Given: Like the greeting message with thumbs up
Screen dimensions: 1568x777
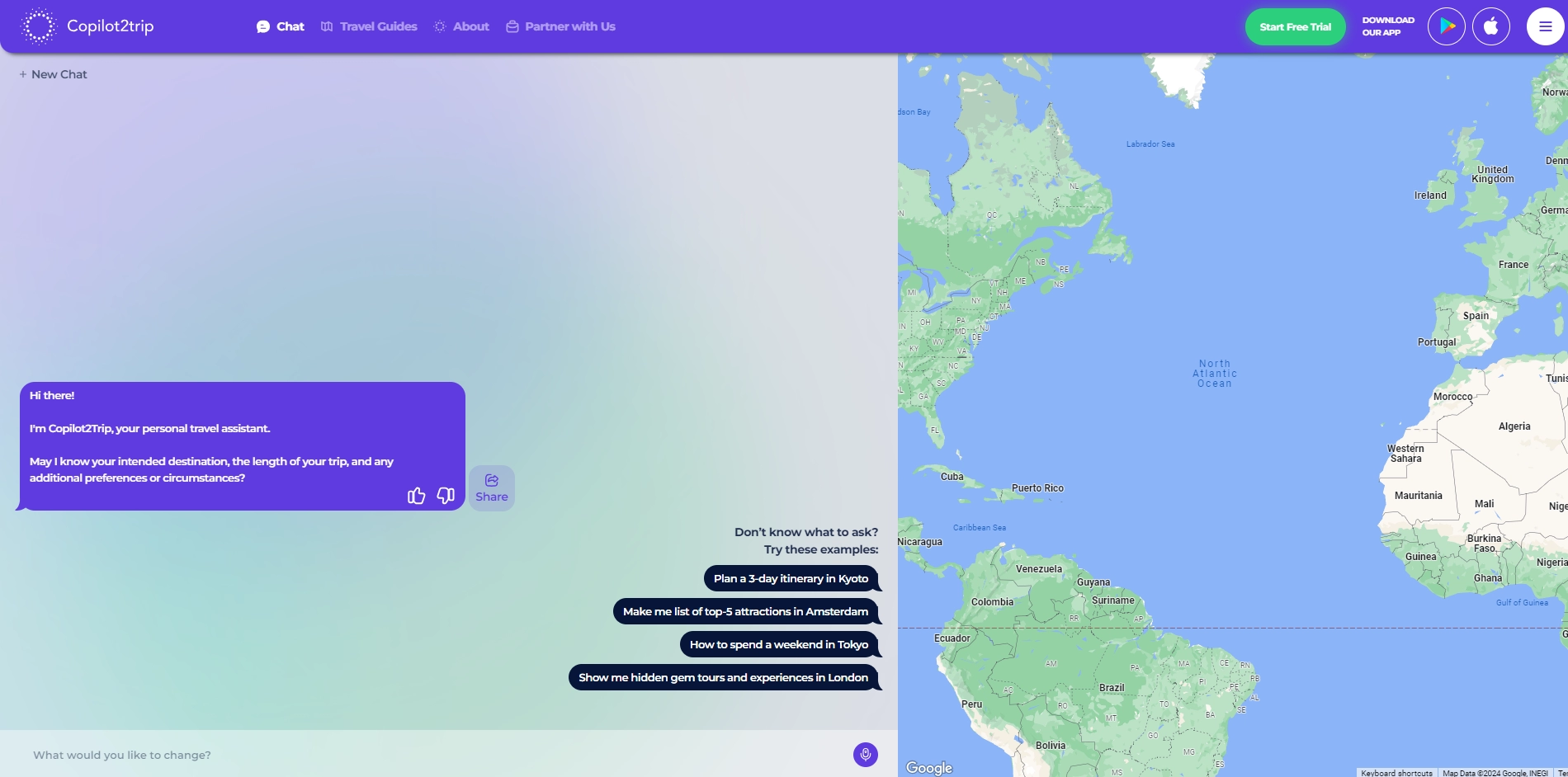Looking at the screenshot, I should coord(416,495).
